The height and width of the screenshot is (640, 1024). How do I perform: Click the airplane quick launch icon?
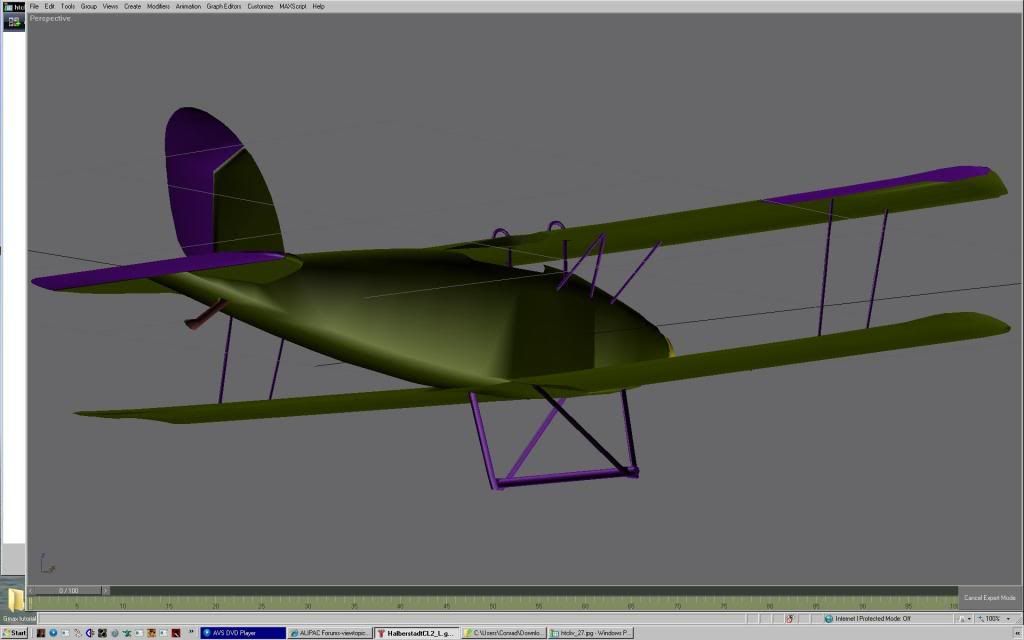coord(127,633)
